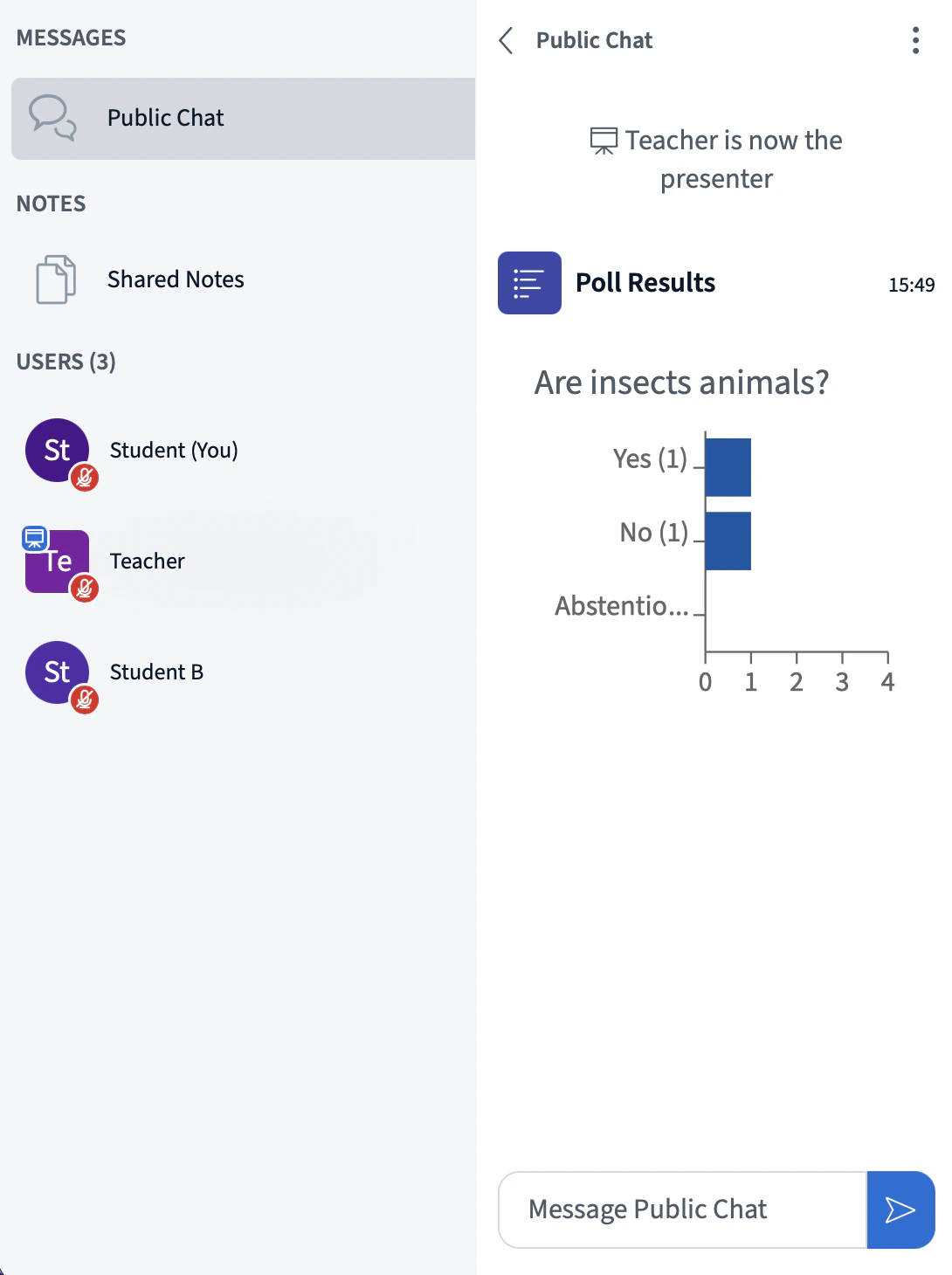Click Student B's avatar
The image size is (952, 1275).
point(57,671)
